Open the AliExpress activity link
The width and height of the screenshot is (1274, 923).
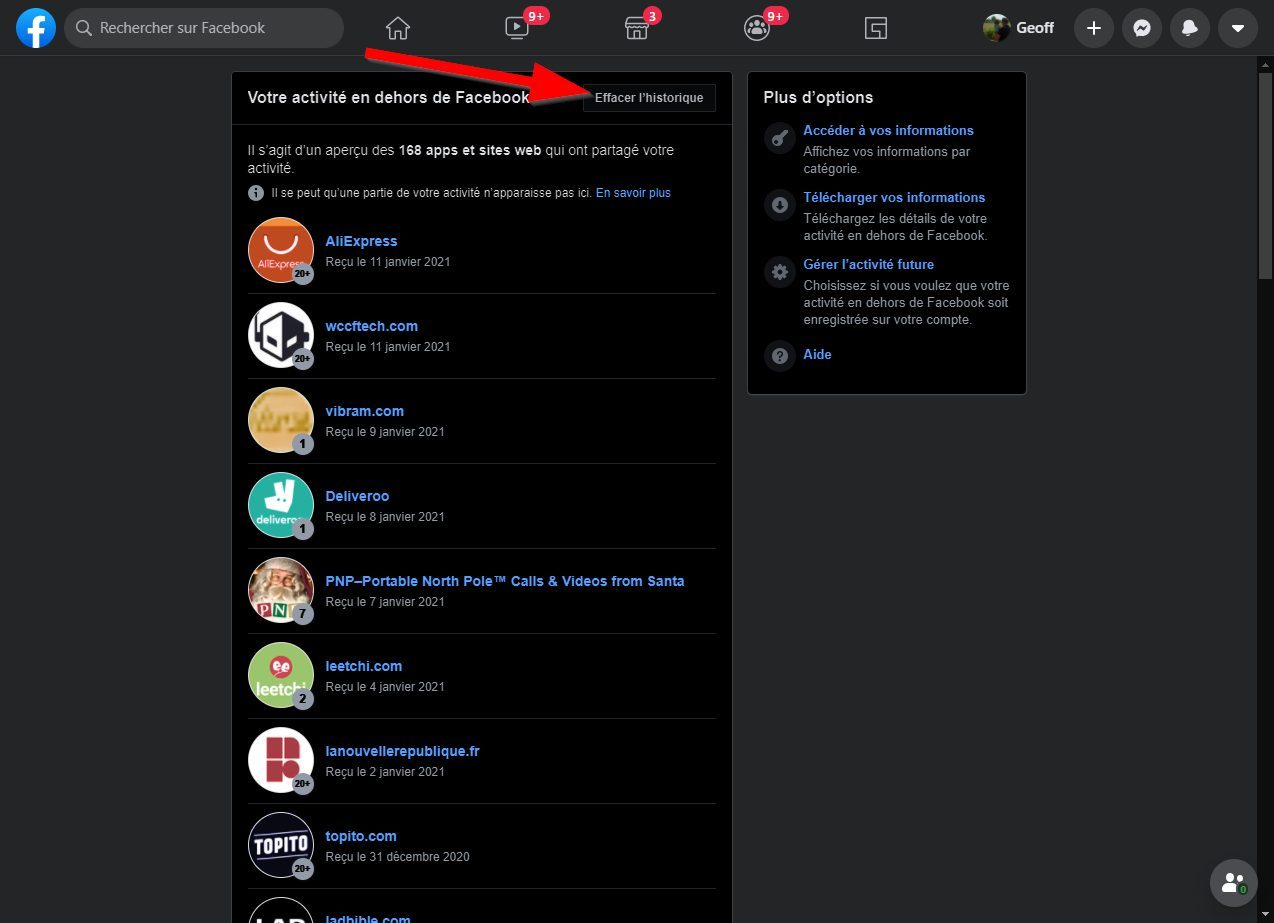361,241
